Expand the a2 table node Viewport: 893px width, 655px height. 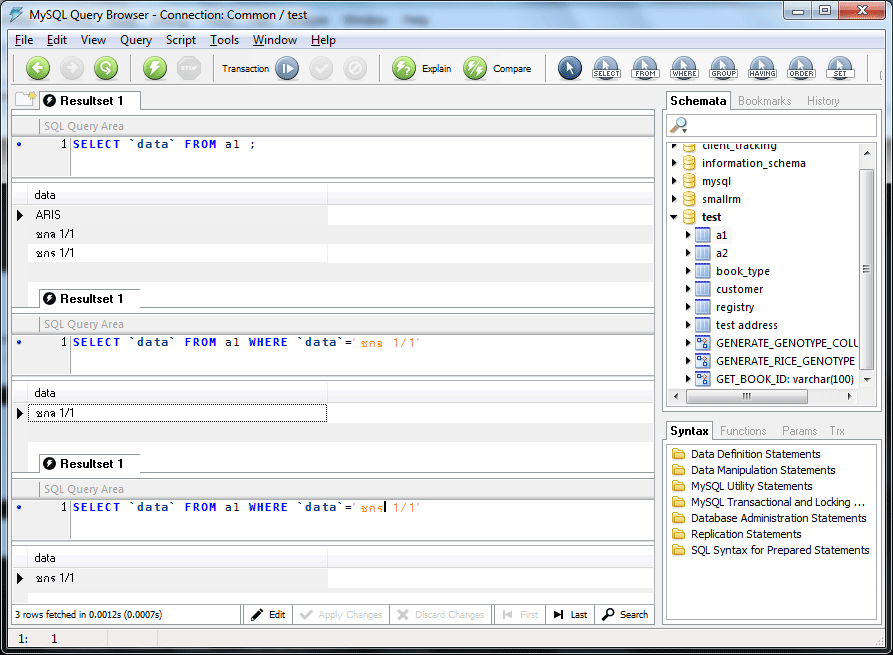click(x=688, y=253)
